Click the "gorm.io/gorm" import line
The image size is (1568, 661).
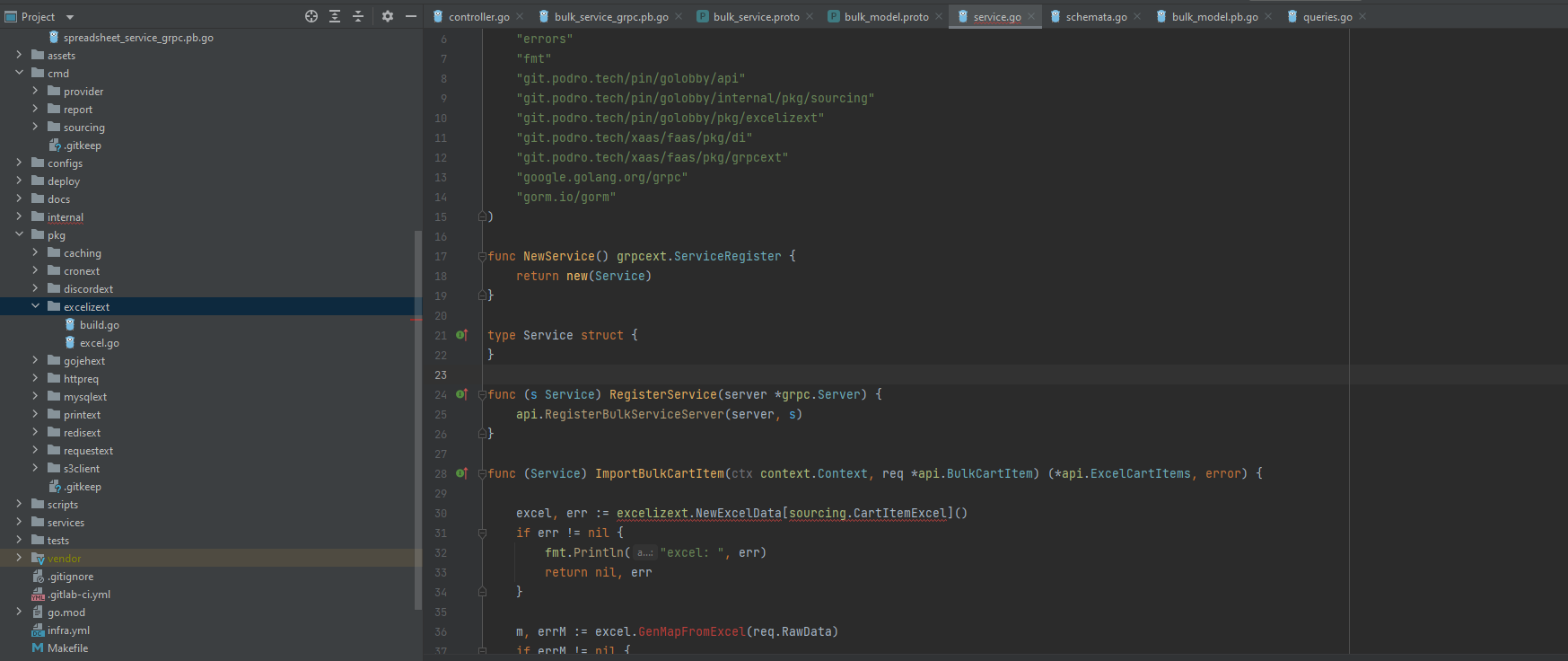[x=565, y=197]
